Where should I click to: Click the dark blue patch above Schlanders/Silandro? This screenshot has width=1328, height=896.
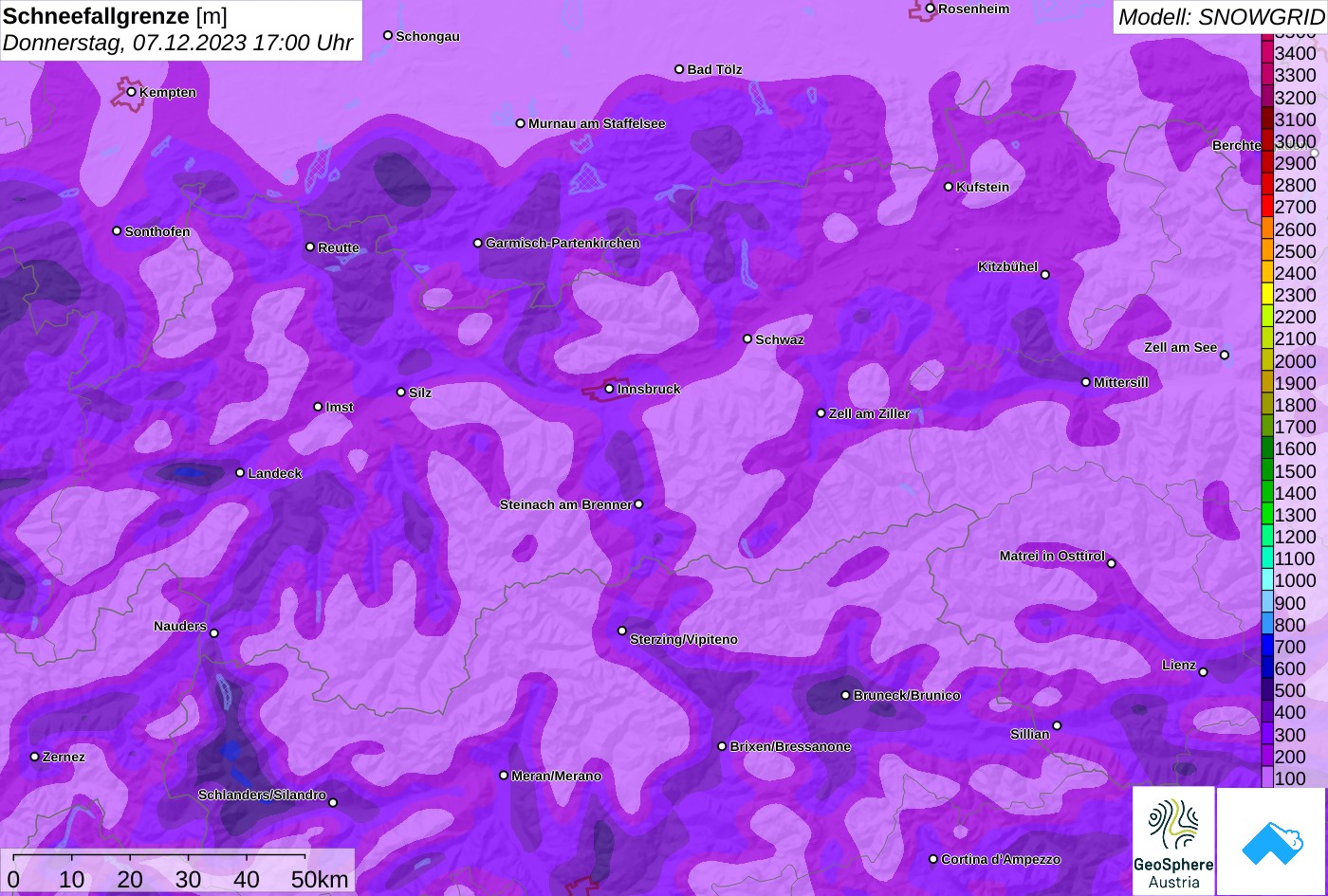click(231, 751)
